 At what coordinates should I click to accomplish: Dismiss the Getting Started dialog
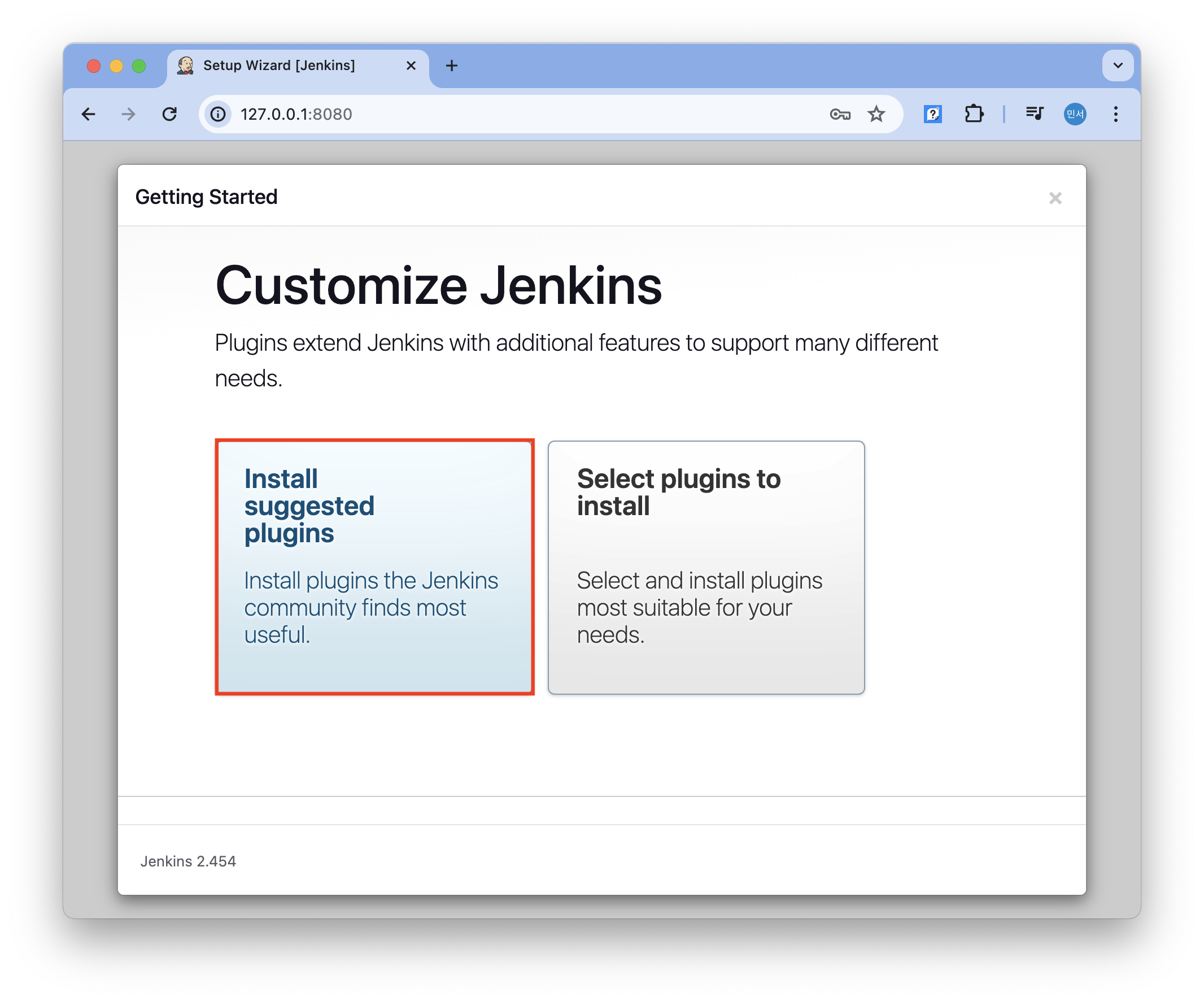coord(1055,198)
